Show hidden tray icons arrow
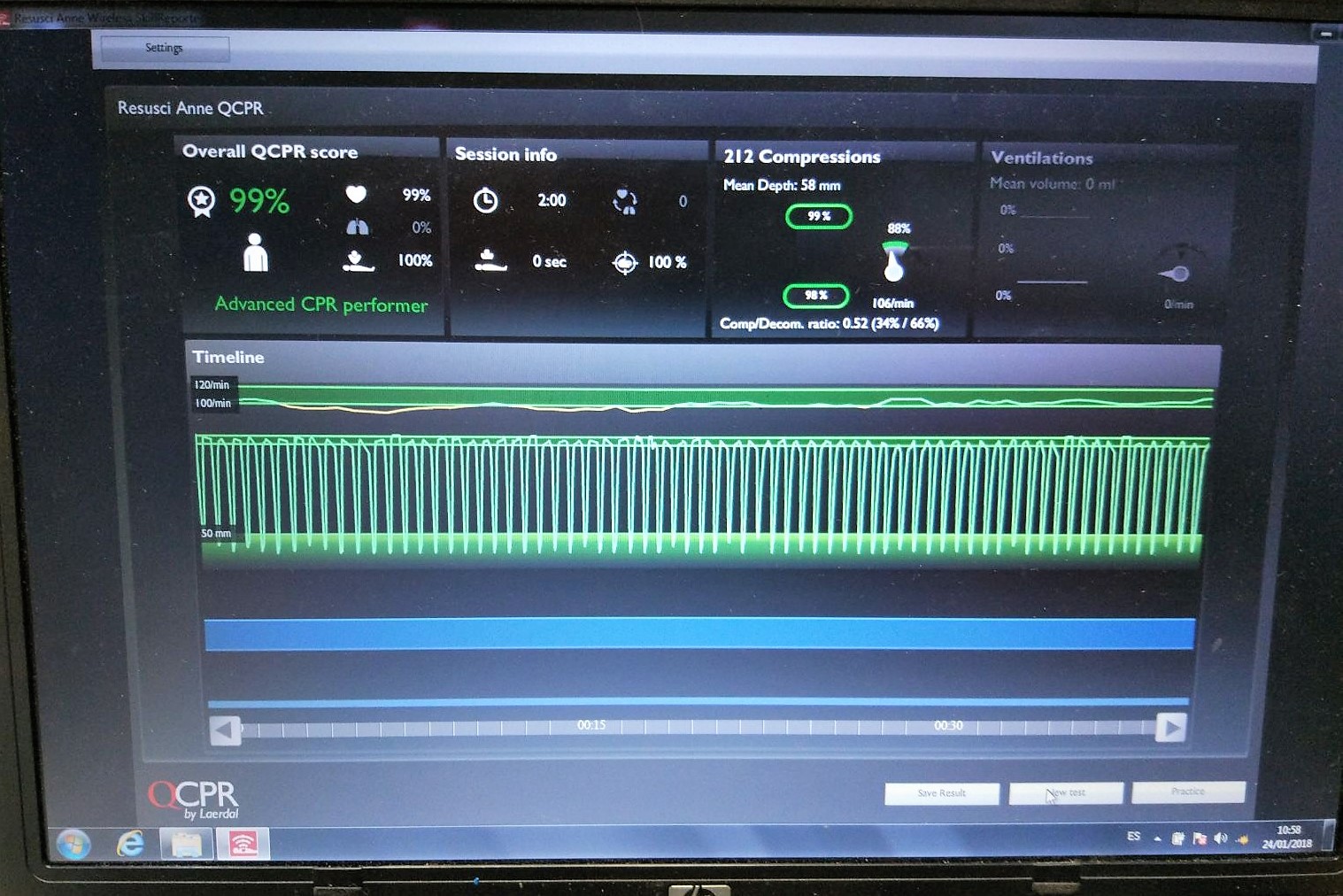This screenshot has width=1343, height=896. 1157,838
